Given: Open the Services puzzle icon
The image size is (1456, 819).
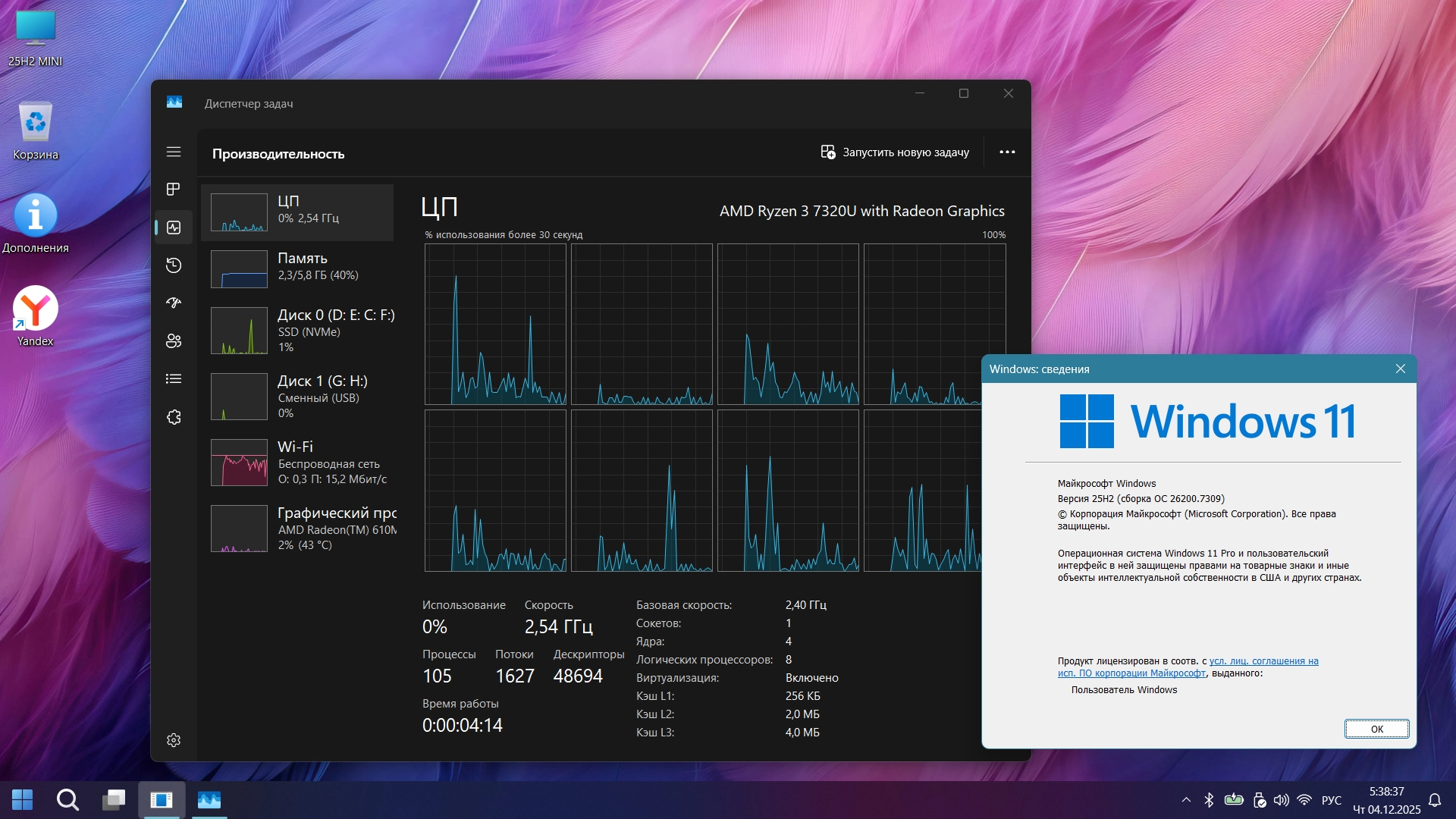Looking at the screenshot, I should pos(174,417).
